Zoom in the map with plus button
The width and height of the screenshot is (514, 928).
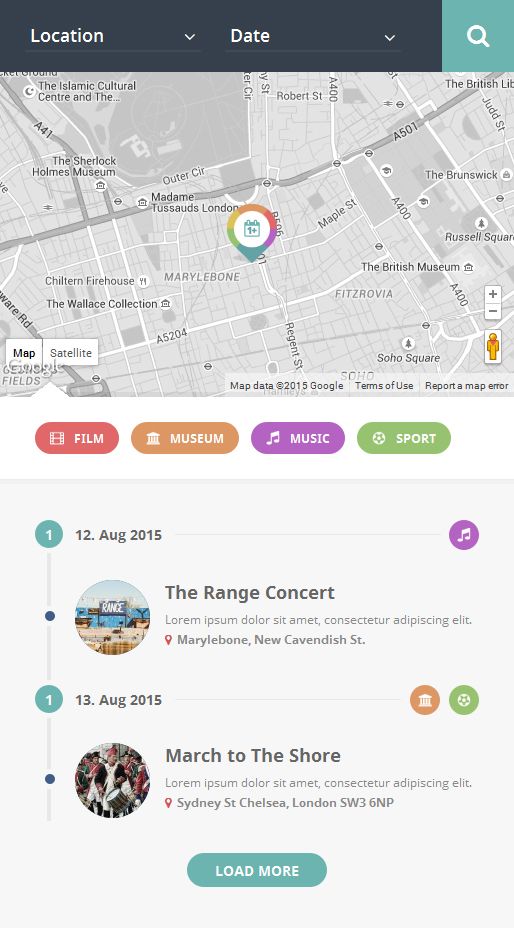pos(493,294)
